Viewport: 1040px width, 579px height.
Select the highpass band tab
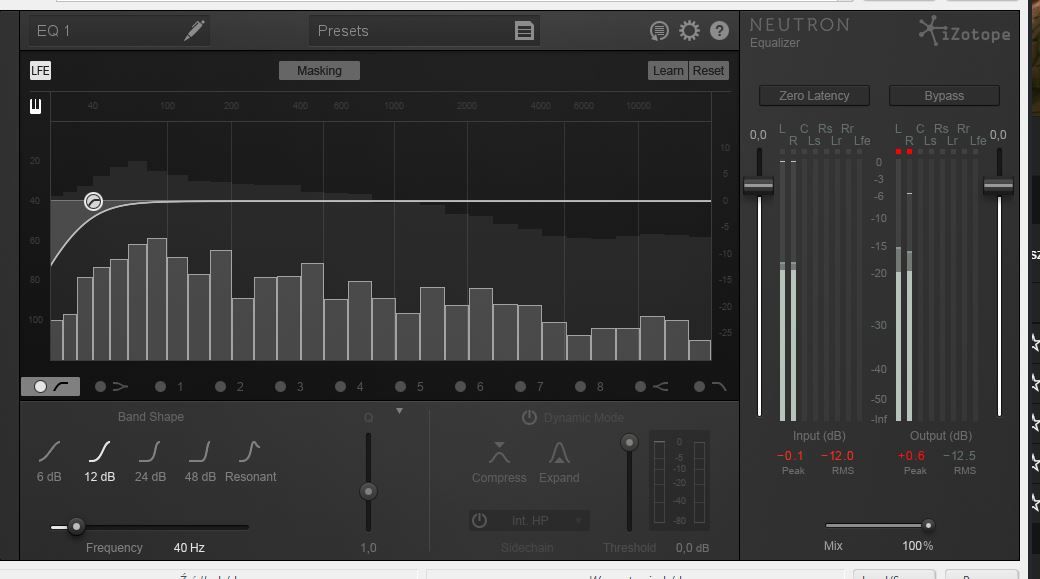50,387
